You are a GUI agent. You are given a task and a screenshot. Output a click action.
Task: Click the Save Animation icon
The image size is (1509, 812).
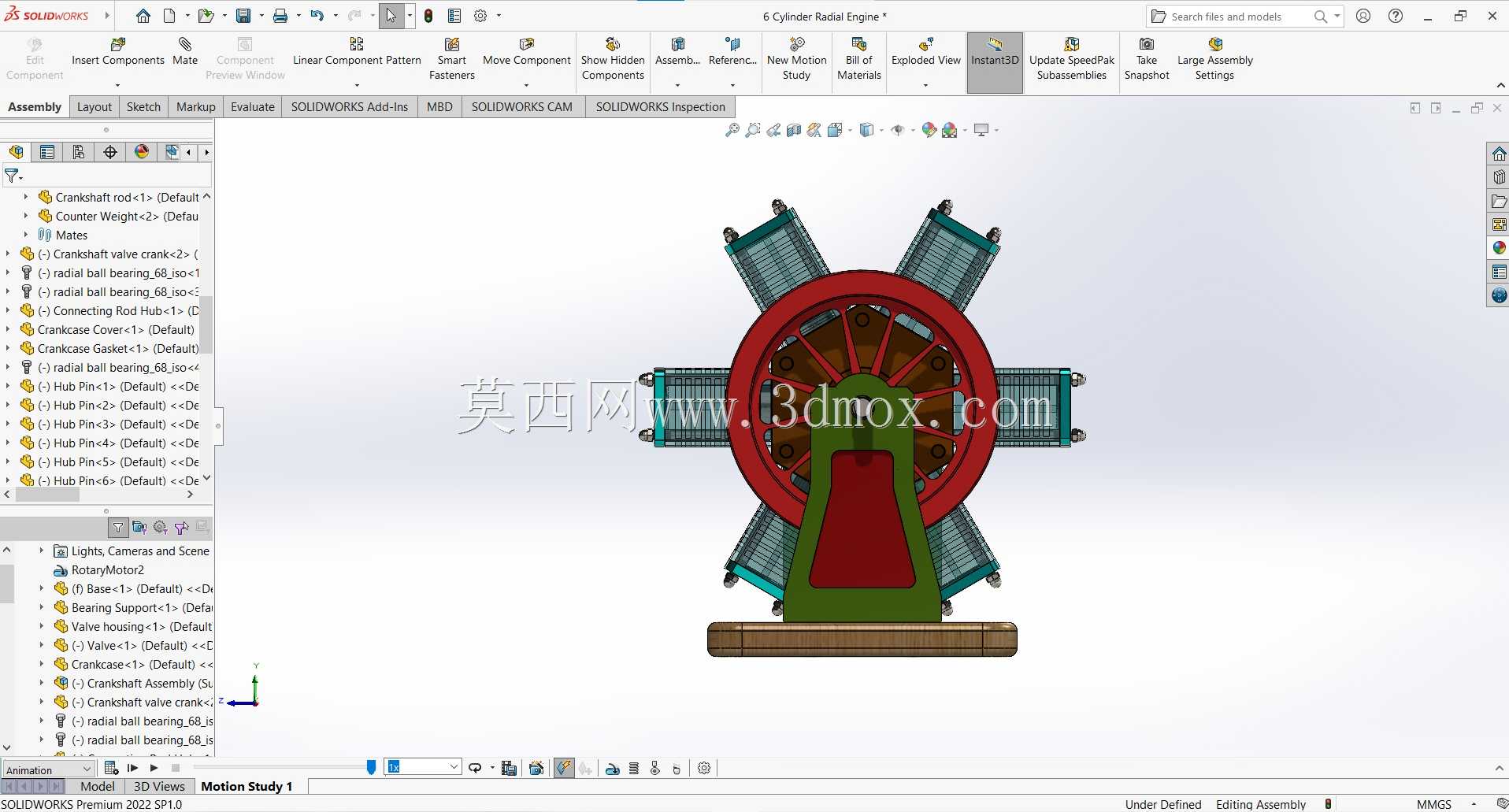509,768
